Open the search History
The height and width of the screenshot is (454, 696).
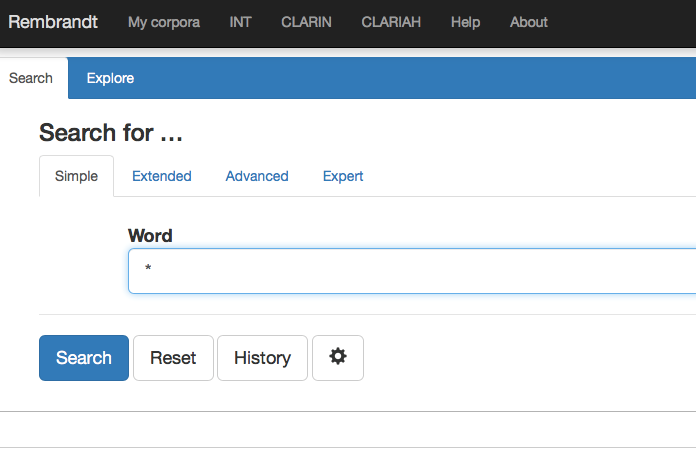262,358
